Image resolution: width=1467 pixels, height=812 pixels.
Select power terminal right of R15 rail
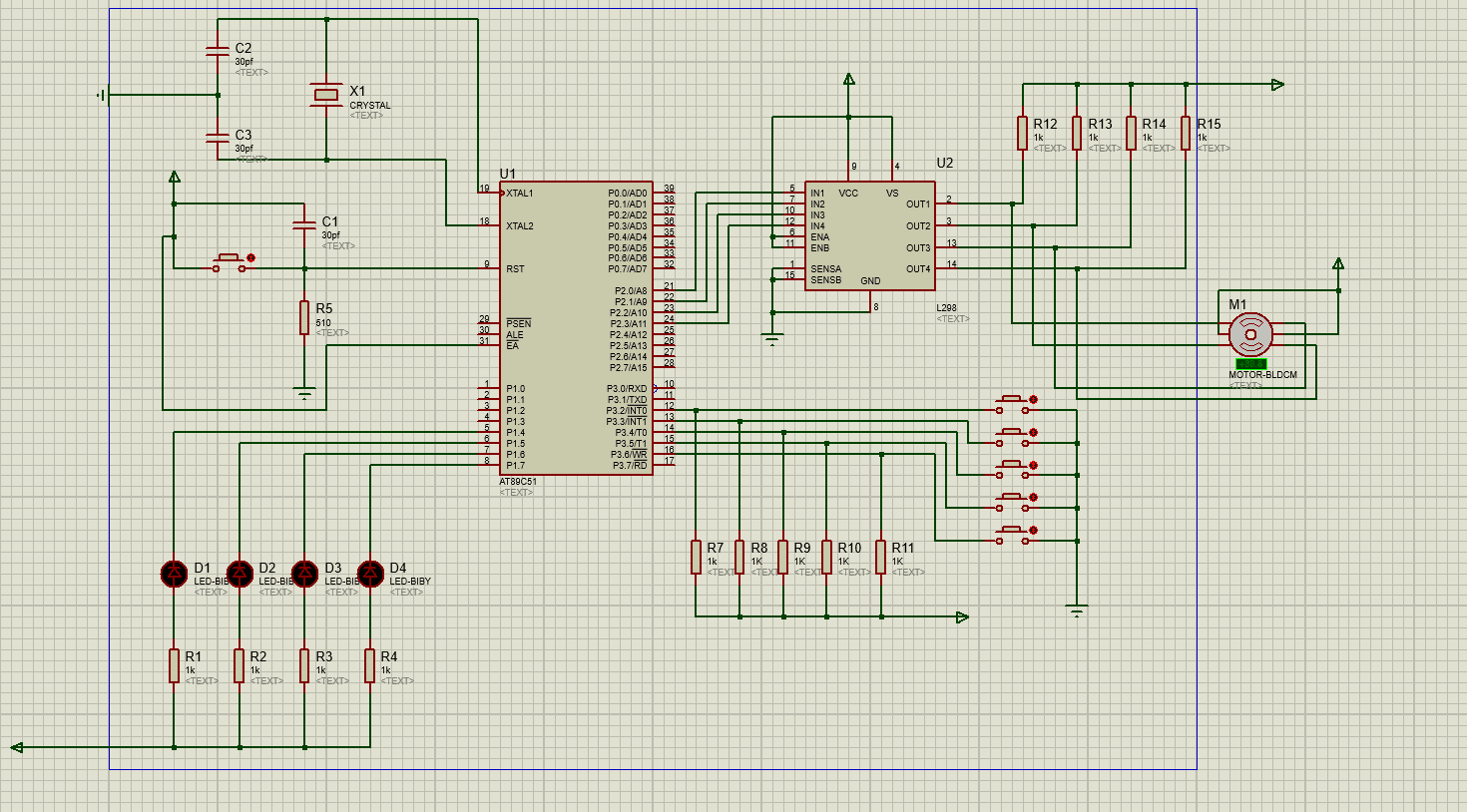1278,85
